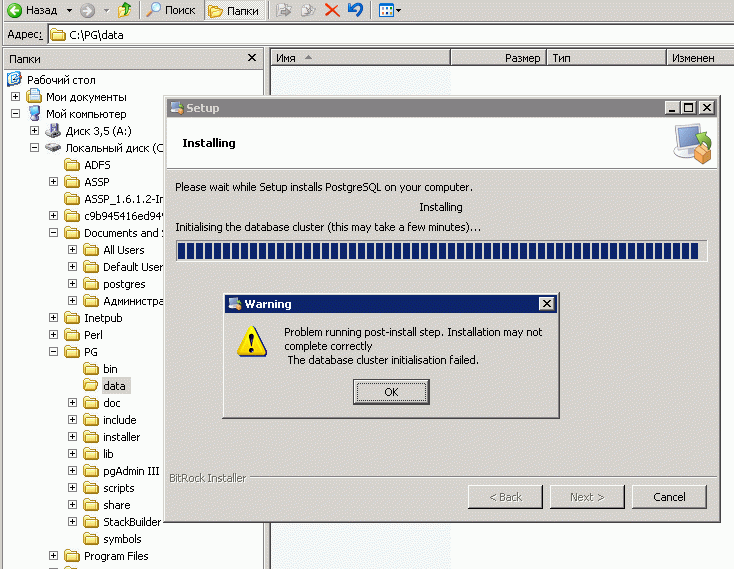Expand All Users folder node
Viewport: 734px width, 569px height.
click(73, 249)
